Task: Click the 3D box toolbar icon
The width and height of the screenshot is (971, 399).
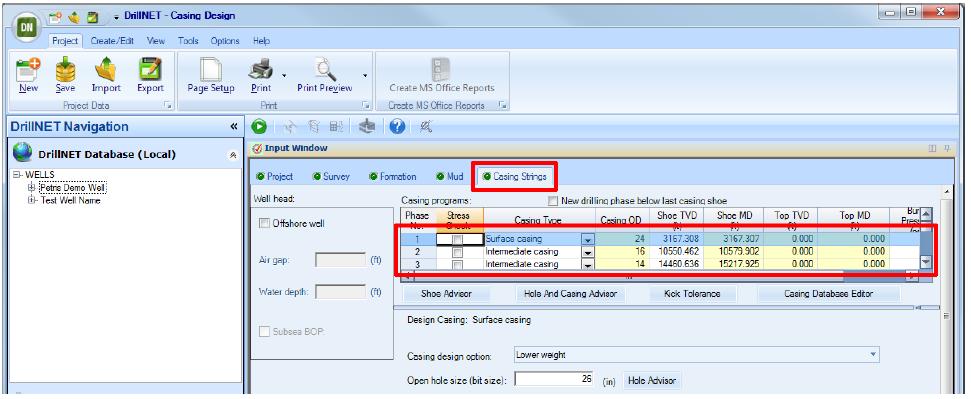Action: click(368, 127)
